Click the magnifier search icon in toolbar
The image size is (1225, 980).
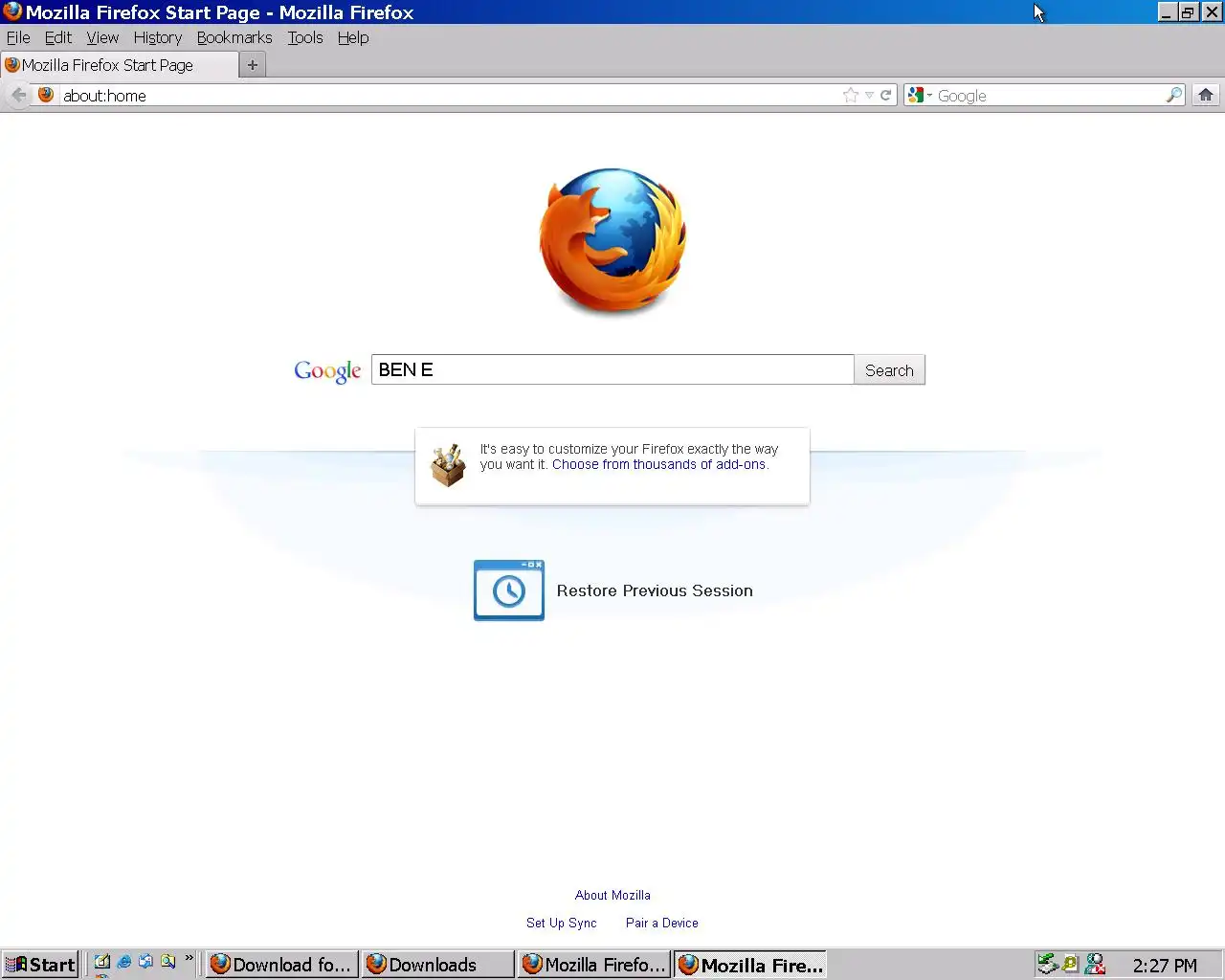(1174, 95)
